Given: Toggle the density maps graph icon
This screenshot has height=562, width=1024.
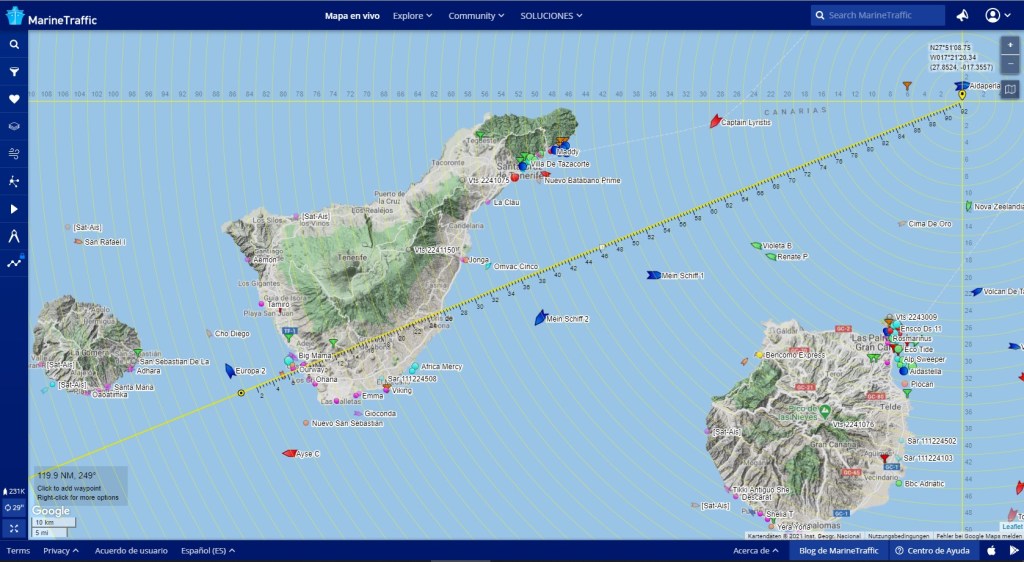Looking at the screenshot, I should coord(14,263).
